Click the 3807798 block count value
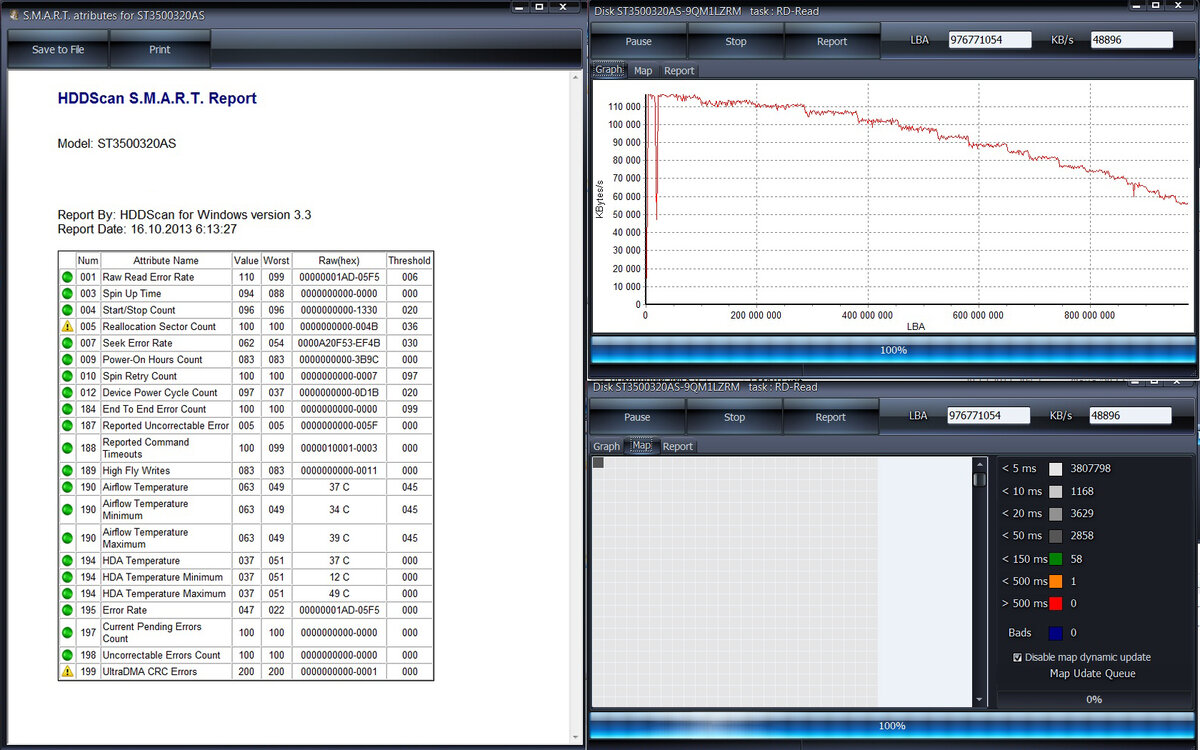 click(1090, 468)
